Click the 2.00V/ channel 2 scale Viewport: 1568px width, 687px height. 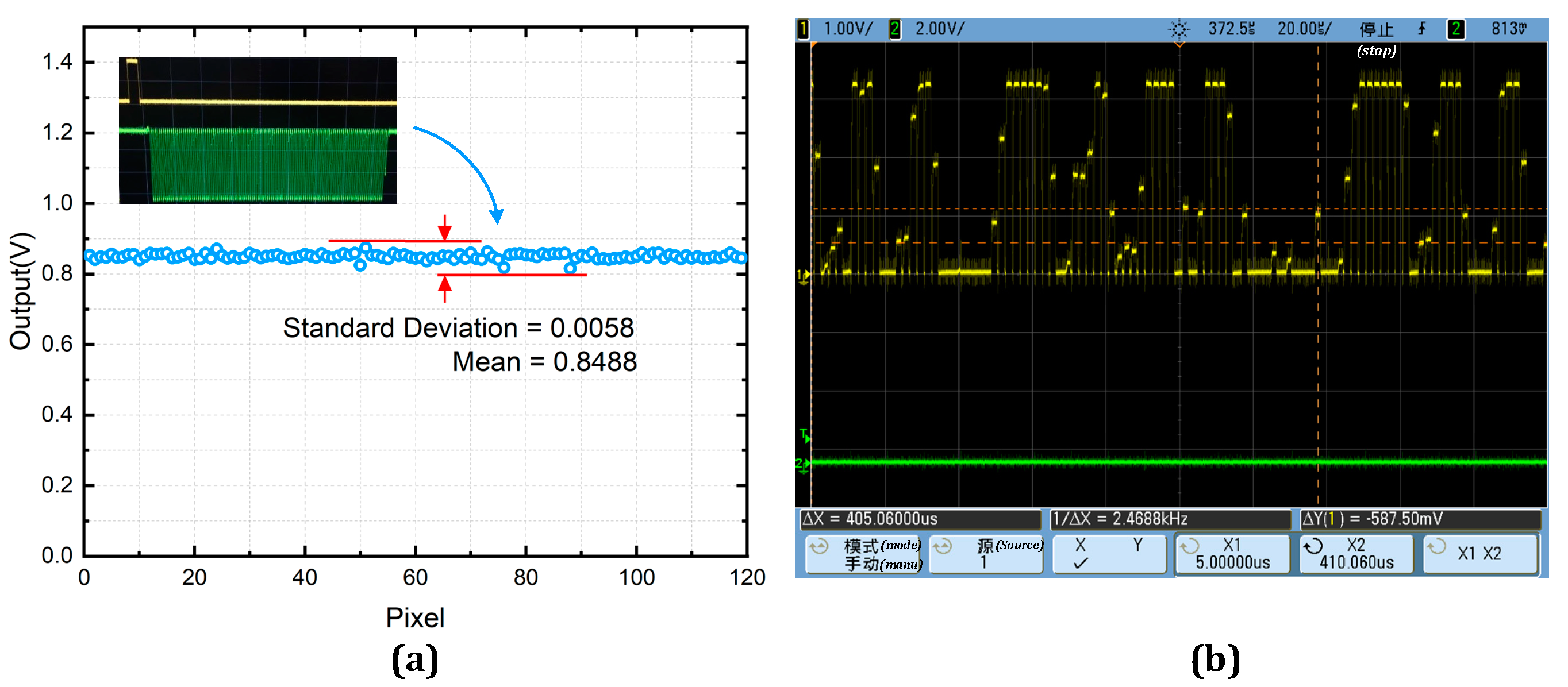pos(939,29)
